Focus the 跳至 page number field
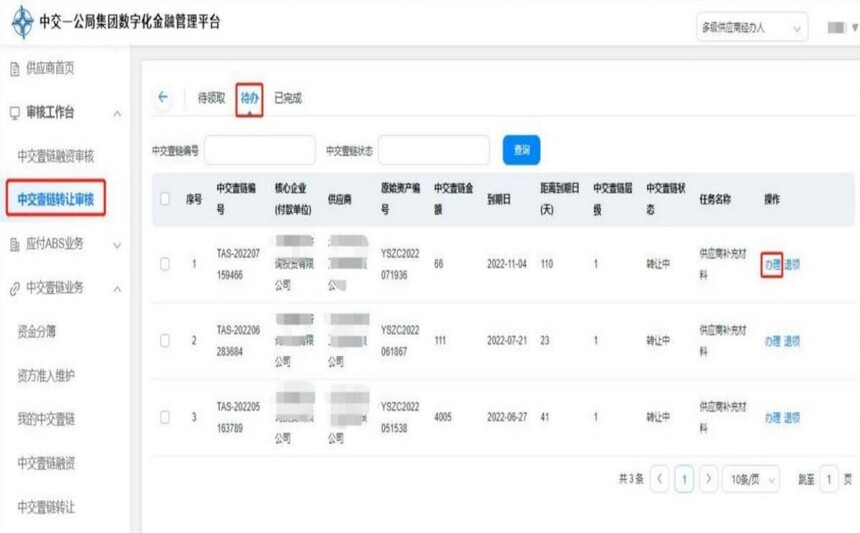Image resolution: width=860 pixels, height=533 pixels. pos(829,479)
